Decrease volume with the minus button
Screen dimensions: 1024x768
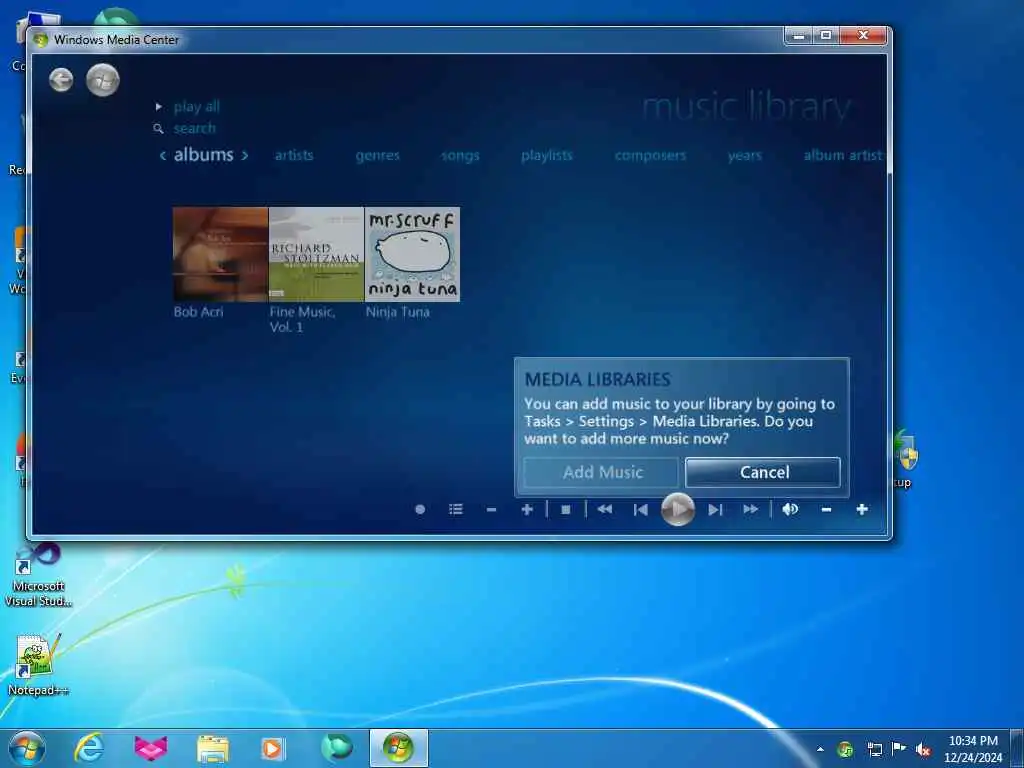(826, 509)
